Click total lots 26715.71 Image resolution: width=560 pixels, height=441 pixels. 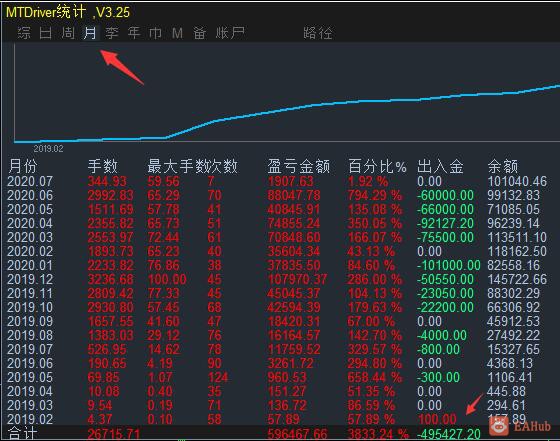point(114,434)
